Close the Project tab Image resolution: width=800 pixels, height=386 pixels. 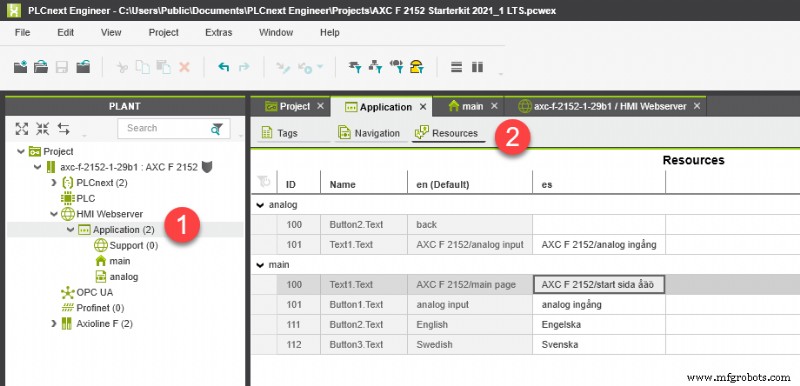pos(320,107)
